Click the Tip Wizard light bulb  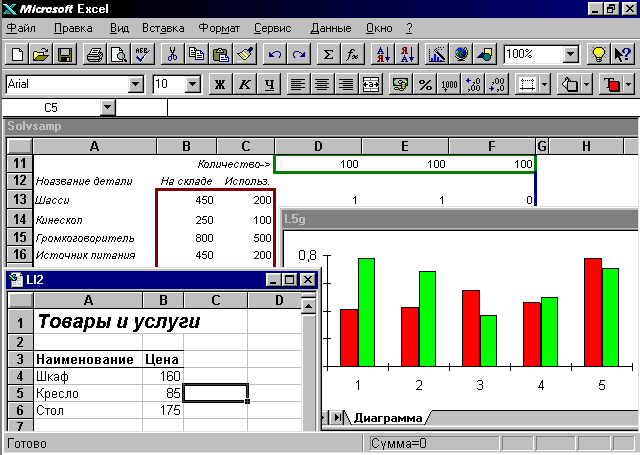(598, 54)
